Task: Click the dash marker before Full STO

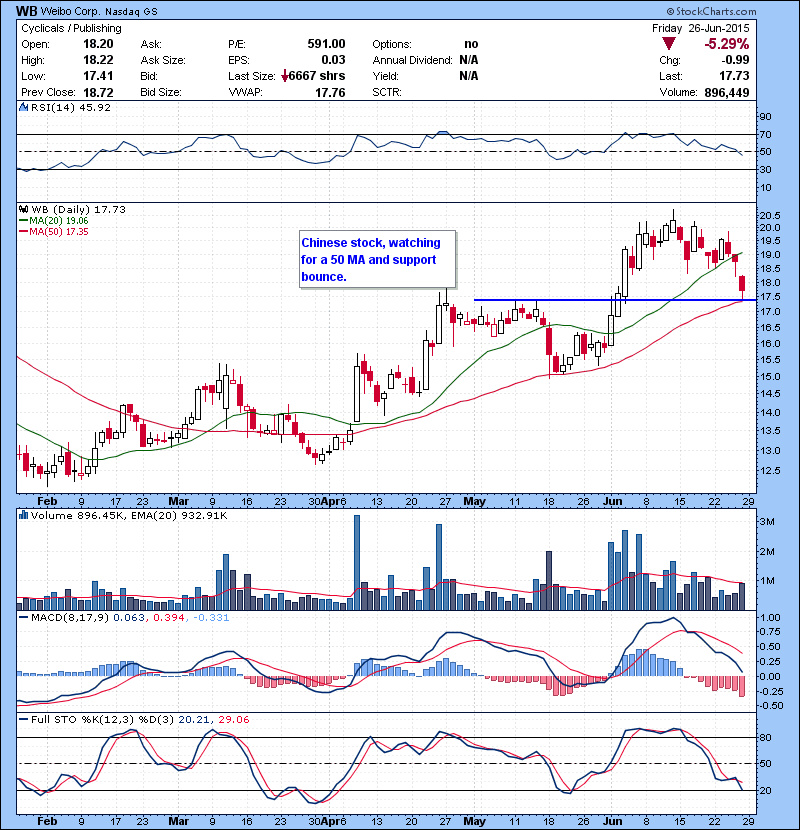Action: 24,717
